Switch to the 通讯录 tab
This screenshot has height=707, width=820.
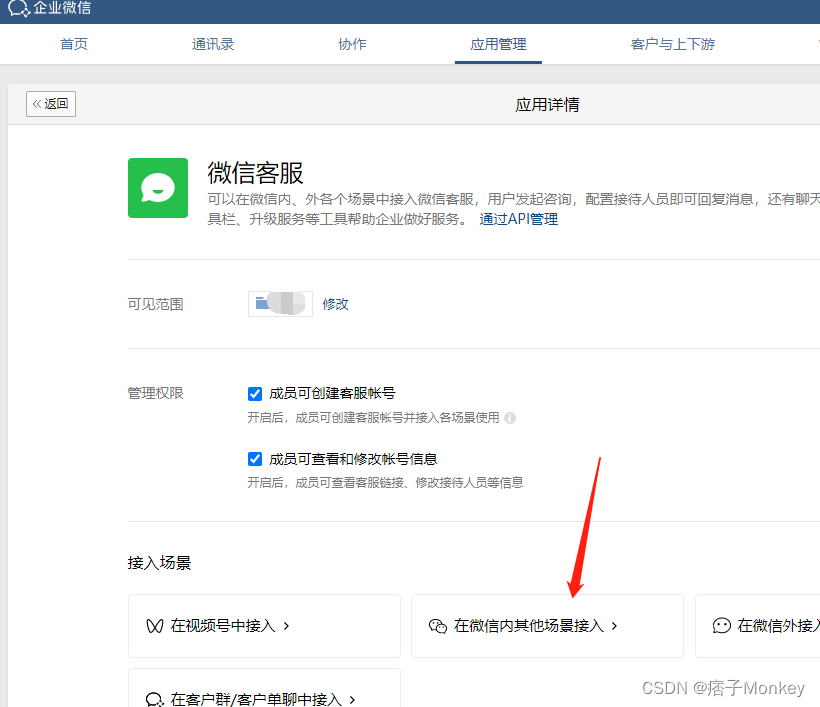pyautogui.click(x=213, y=44)
